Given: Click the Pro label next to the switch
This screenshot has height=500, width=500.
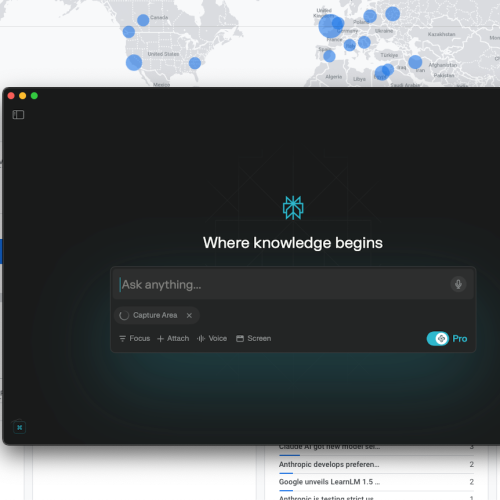Looking at the screenshot, I should 460,339.
